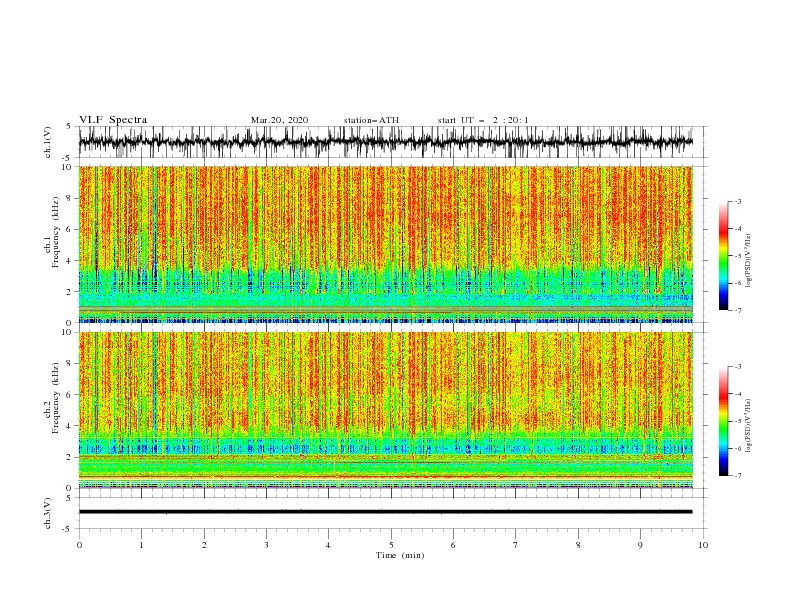Image resolution: width=792 pixels, height=612 pixels.
Task: Click the upper colorbar 'log(PSD)(V²/Hz)' label
Action: click(x=748, y=261)
